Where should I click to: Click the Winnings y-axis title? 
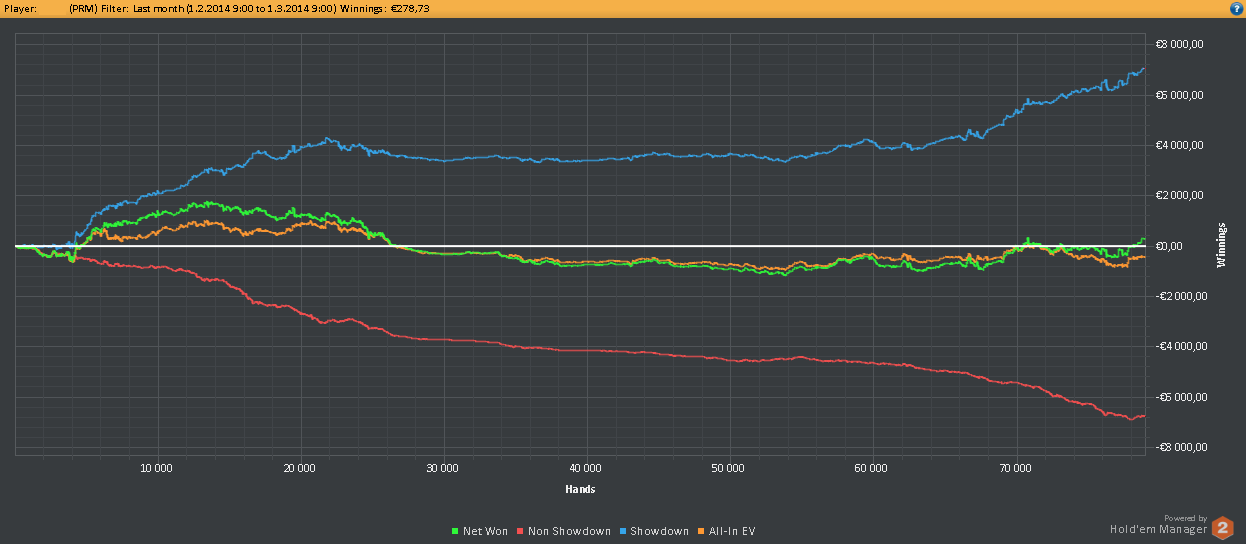tap(1221, 246)
